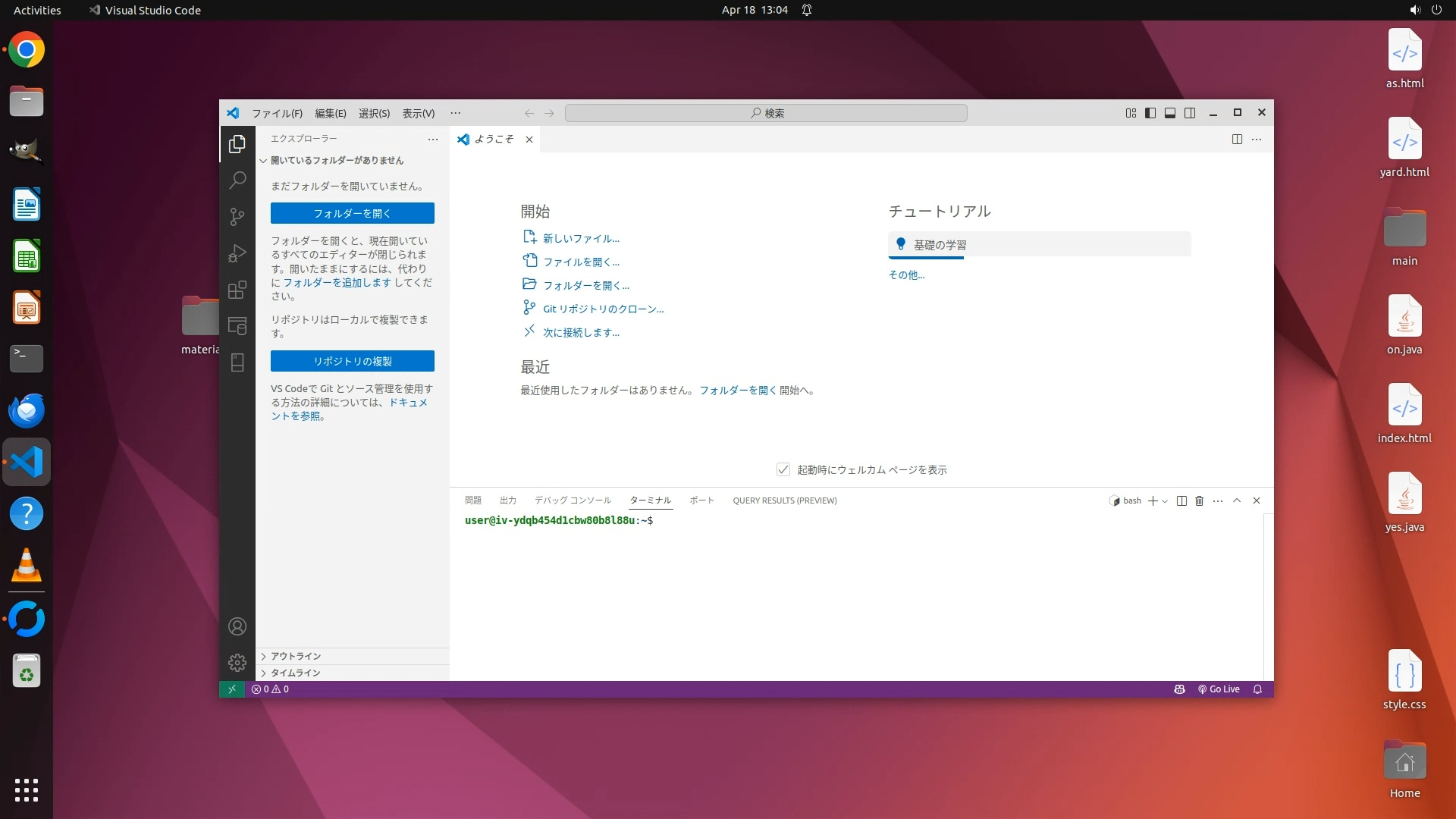Expand the タイムライン section

point(296,673)
